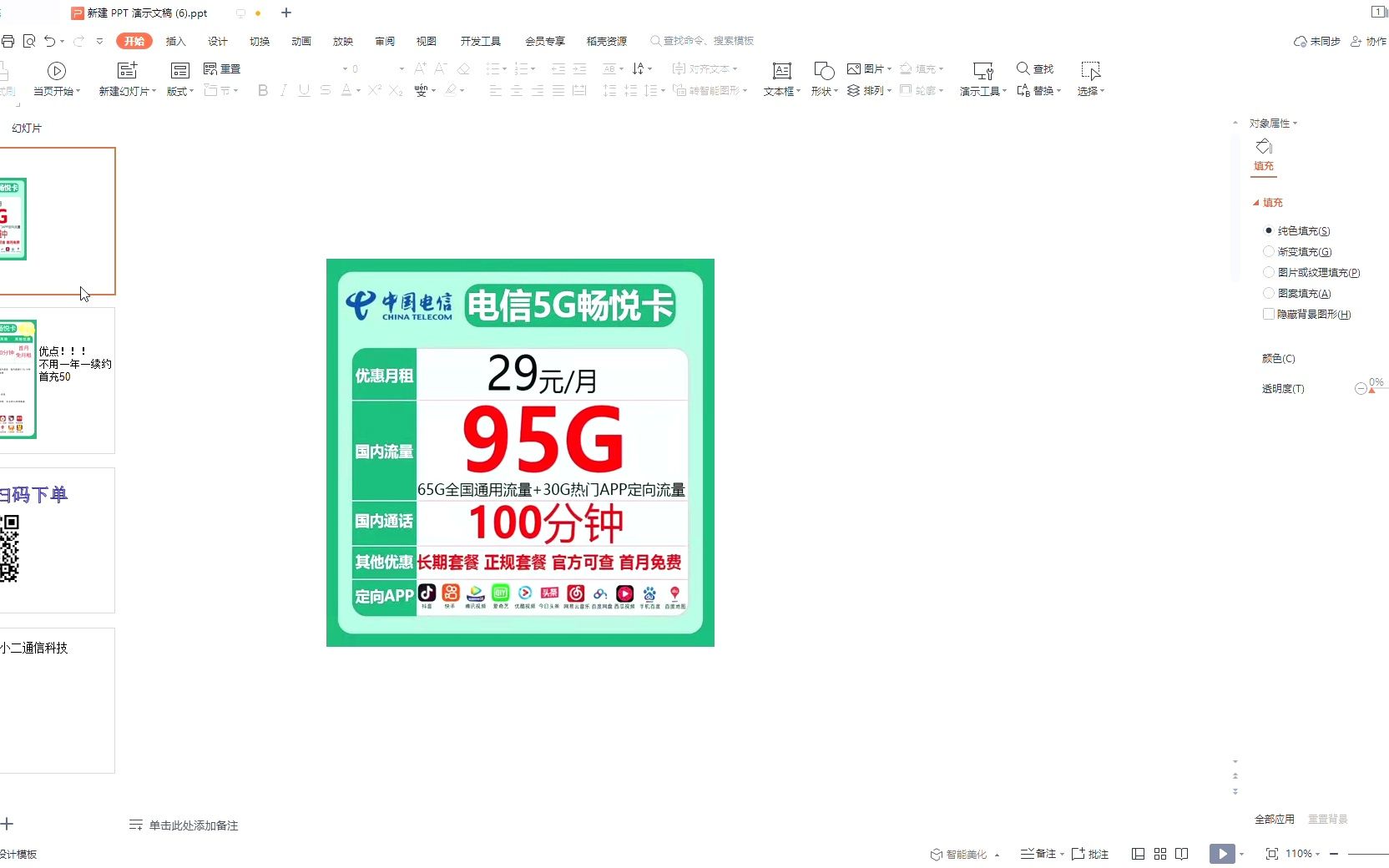The image size is (1389, 868).
Task: Open the shapes gallery icon
Action: (824, 71)
